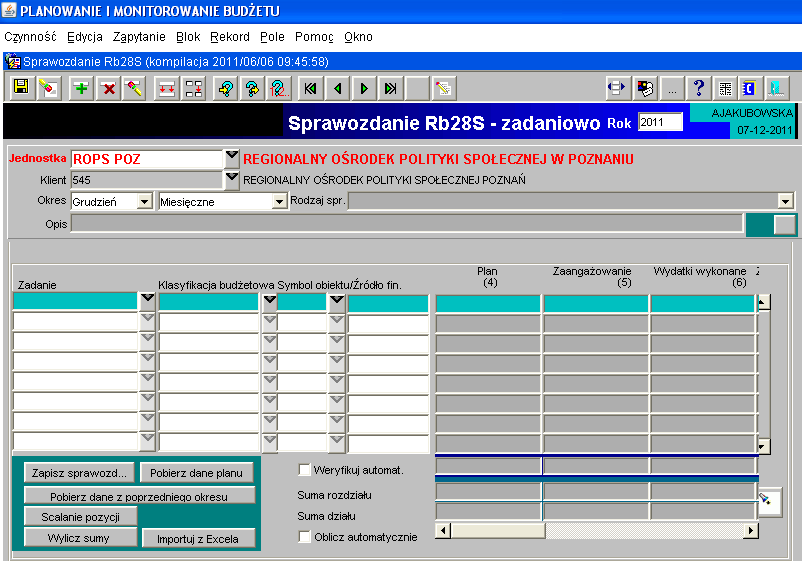Viewport: 802px width, 561px height.
Task: Click the Jednostka field ROPS POZ
Action: click(147, 159)
